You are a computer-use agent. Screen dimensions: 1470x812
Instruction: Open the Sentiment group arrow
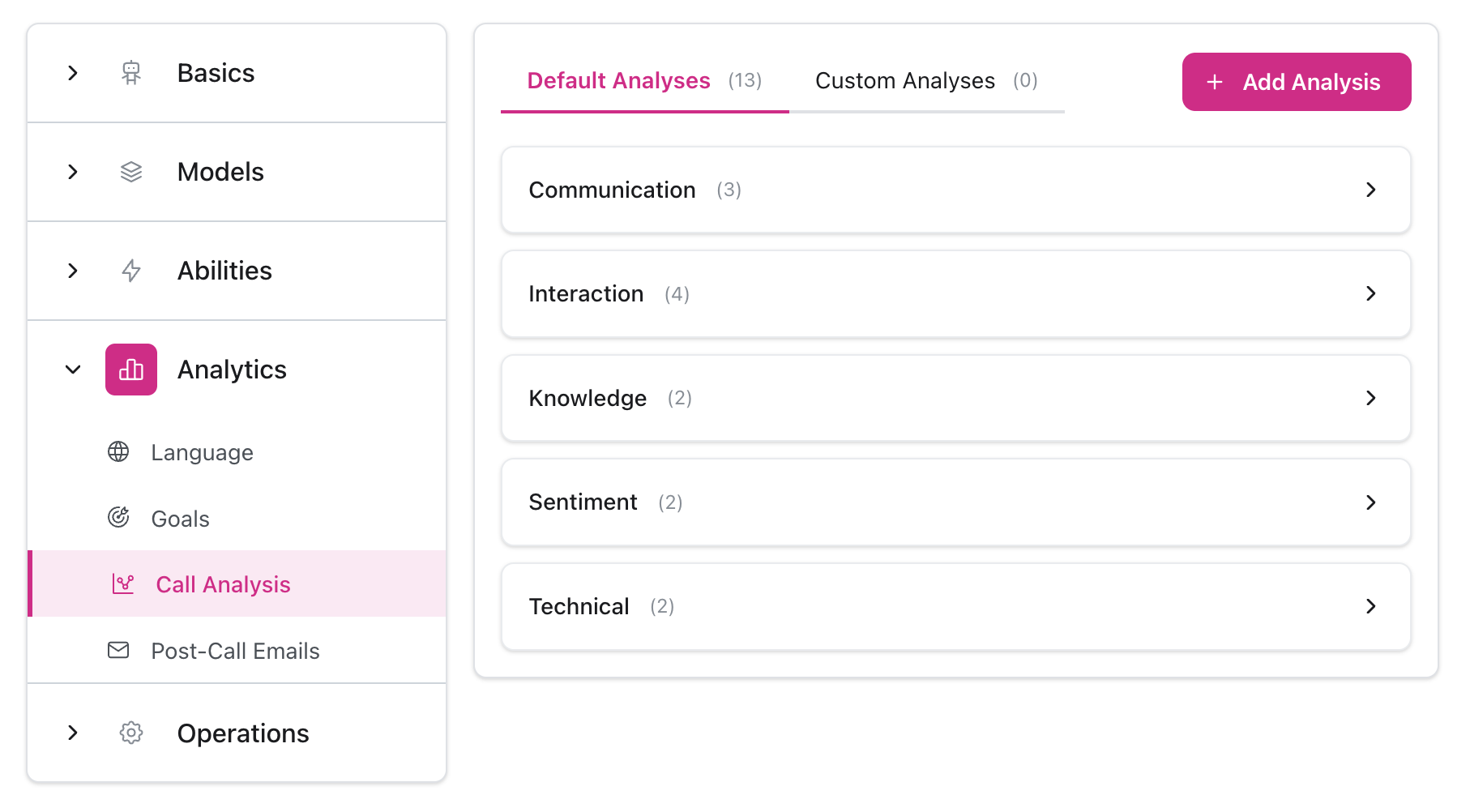pos(1370,502)
